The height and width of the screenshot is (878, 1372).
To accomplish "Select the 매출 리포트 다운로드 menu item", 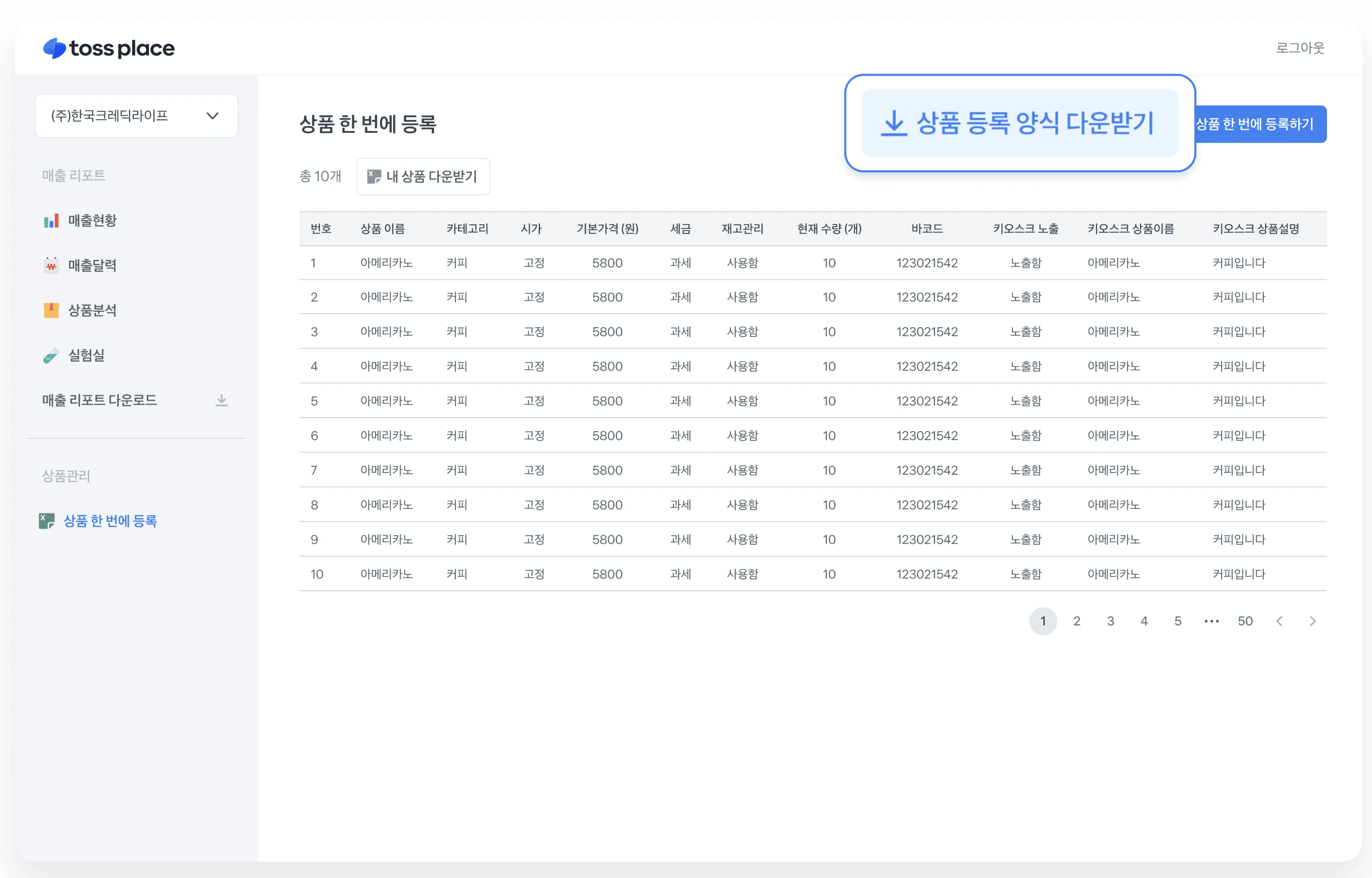I will (100, 400).
